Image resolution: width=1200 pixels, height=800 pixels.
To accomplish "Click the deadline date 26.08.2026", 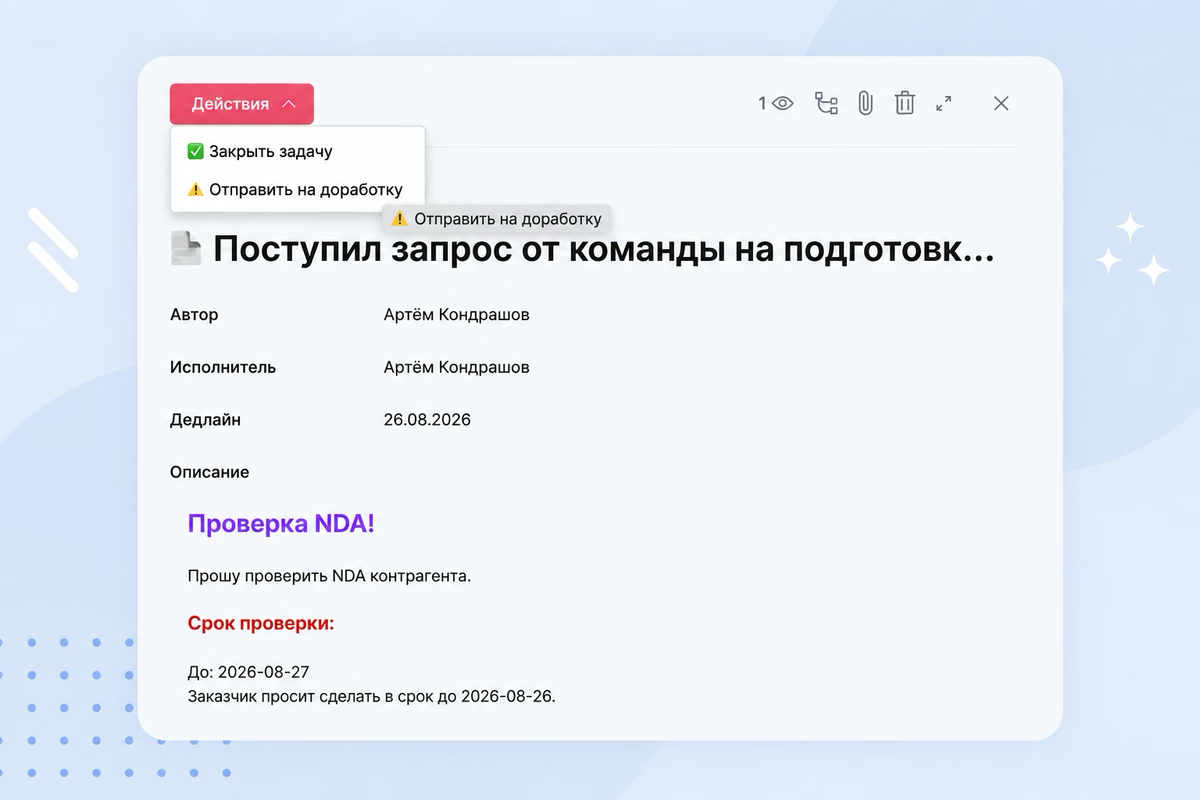I will click(x=427, y=420).
